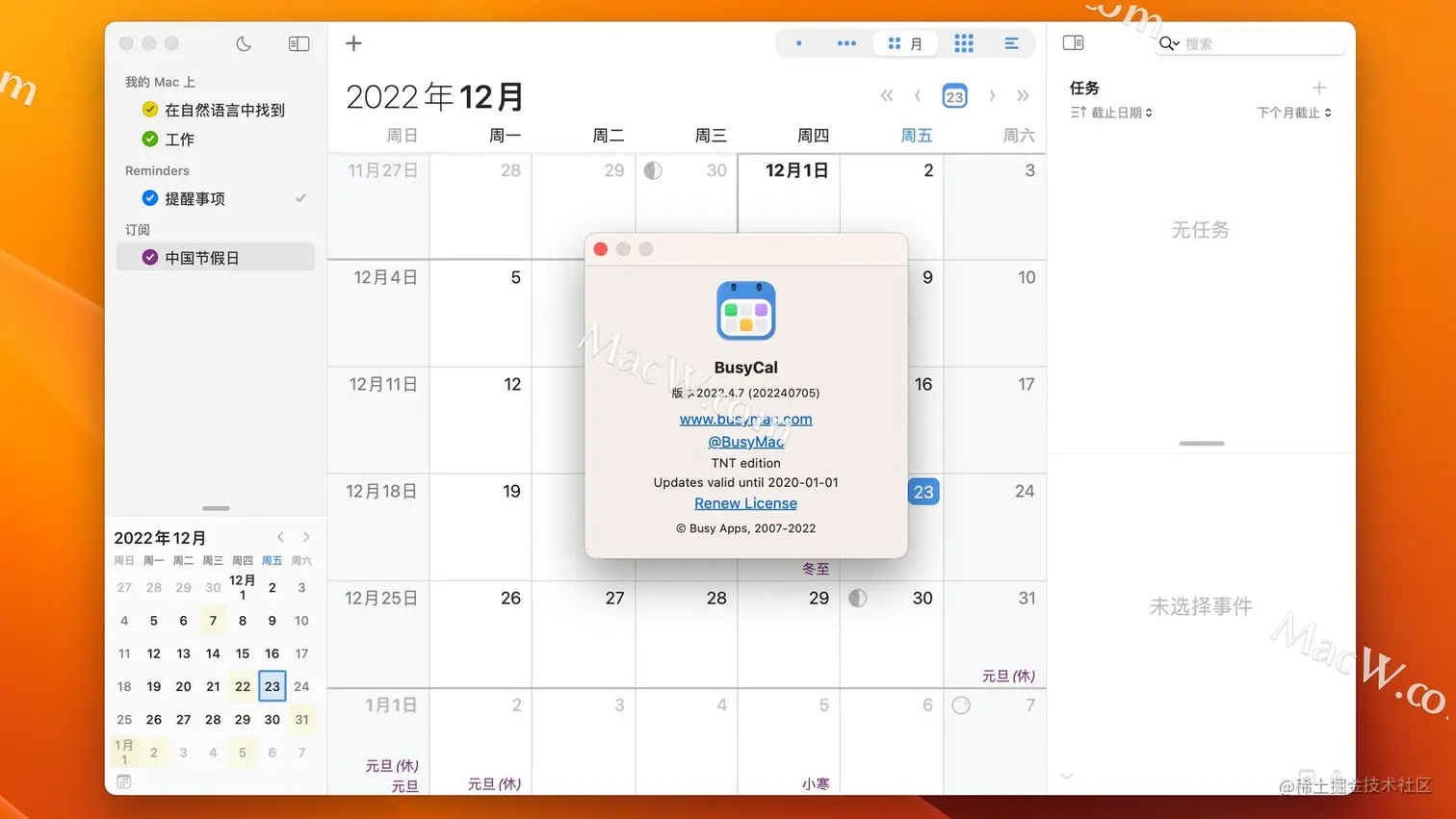Viewport: 1456px width, 819px height.
Task: Click 元旦 event on January 1
Action: pyautogui.click(x=404, y=785)
